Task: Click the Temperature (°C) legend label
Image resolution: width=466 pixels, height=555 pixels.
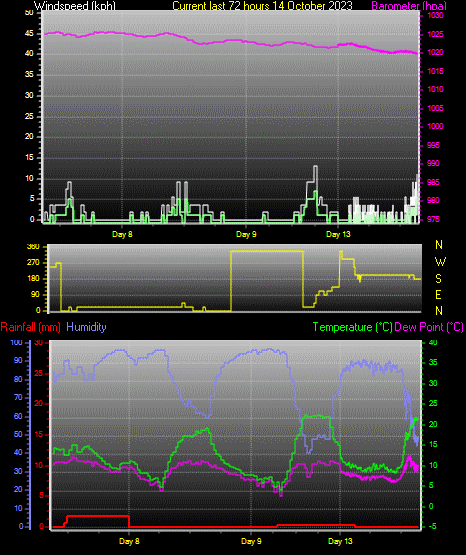Action: click(352, 327)
